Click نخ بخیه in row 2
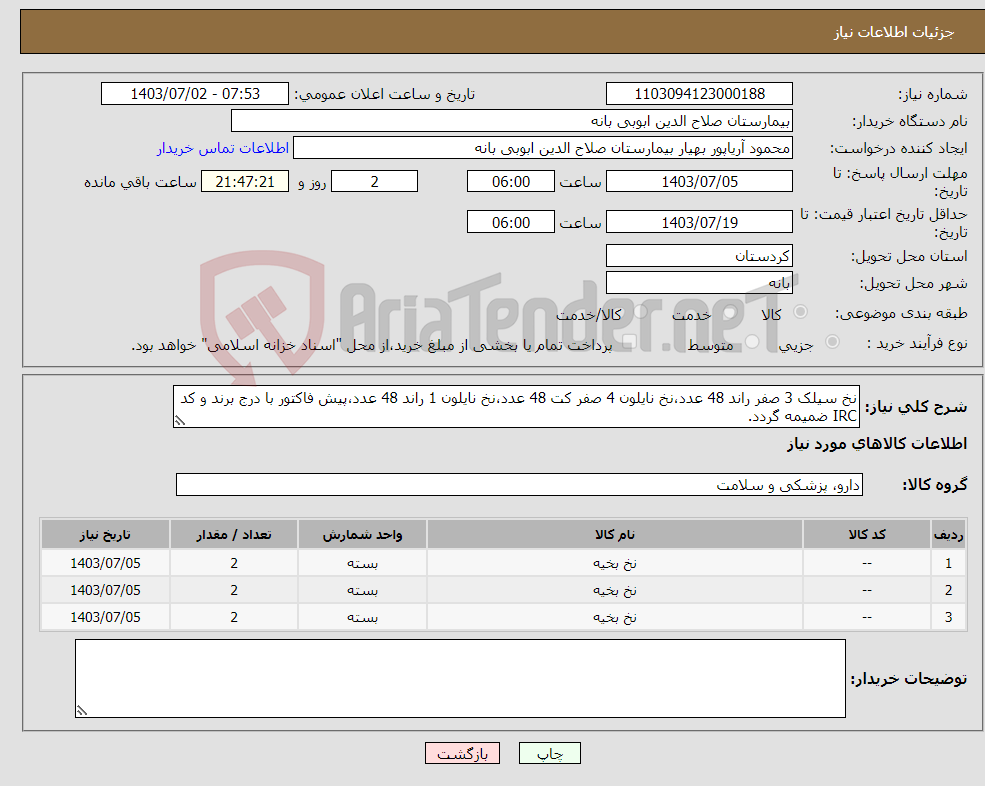This screenshot has width=985, height=786. click(615, 590)
